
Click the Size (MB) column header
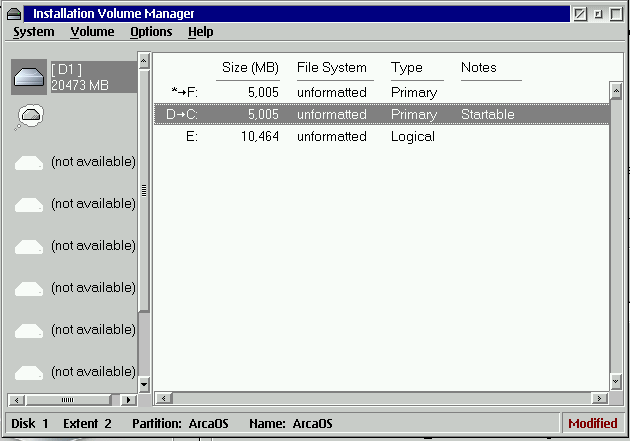pos(250,68)
